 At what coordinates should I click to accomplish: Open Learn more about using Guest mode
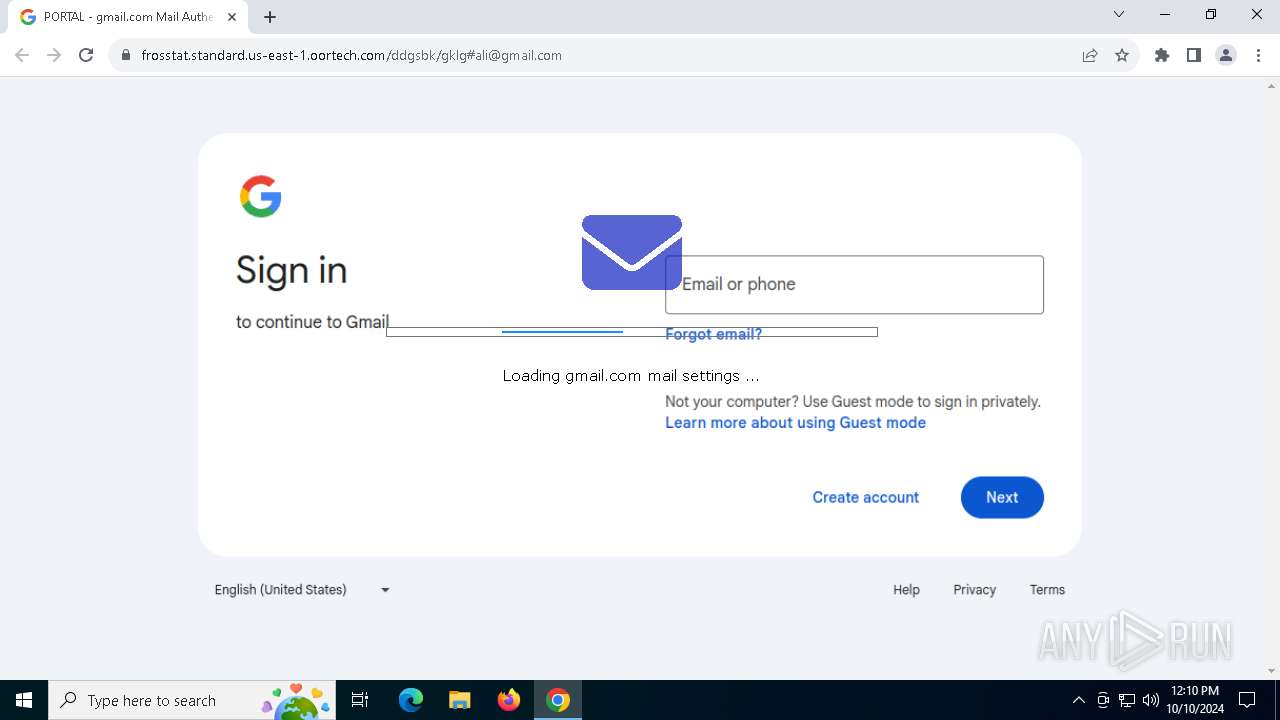coord(796,422)
